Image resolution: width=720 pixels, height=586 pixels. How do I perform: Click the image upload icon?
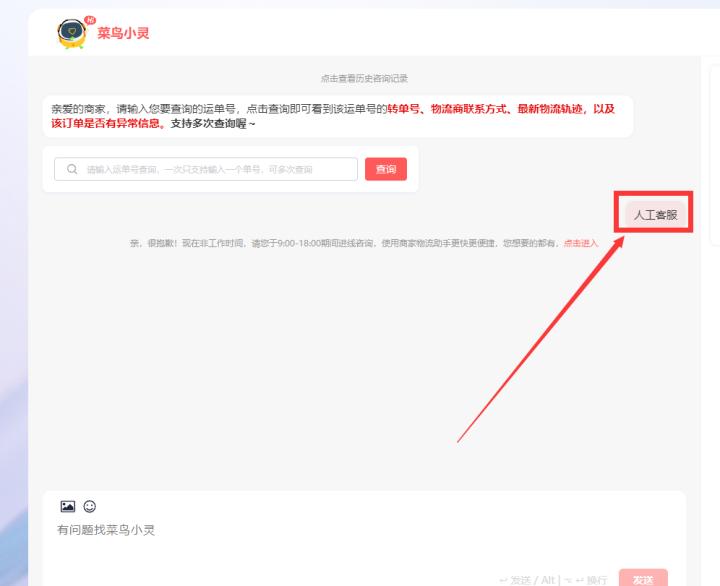point(68,506)
